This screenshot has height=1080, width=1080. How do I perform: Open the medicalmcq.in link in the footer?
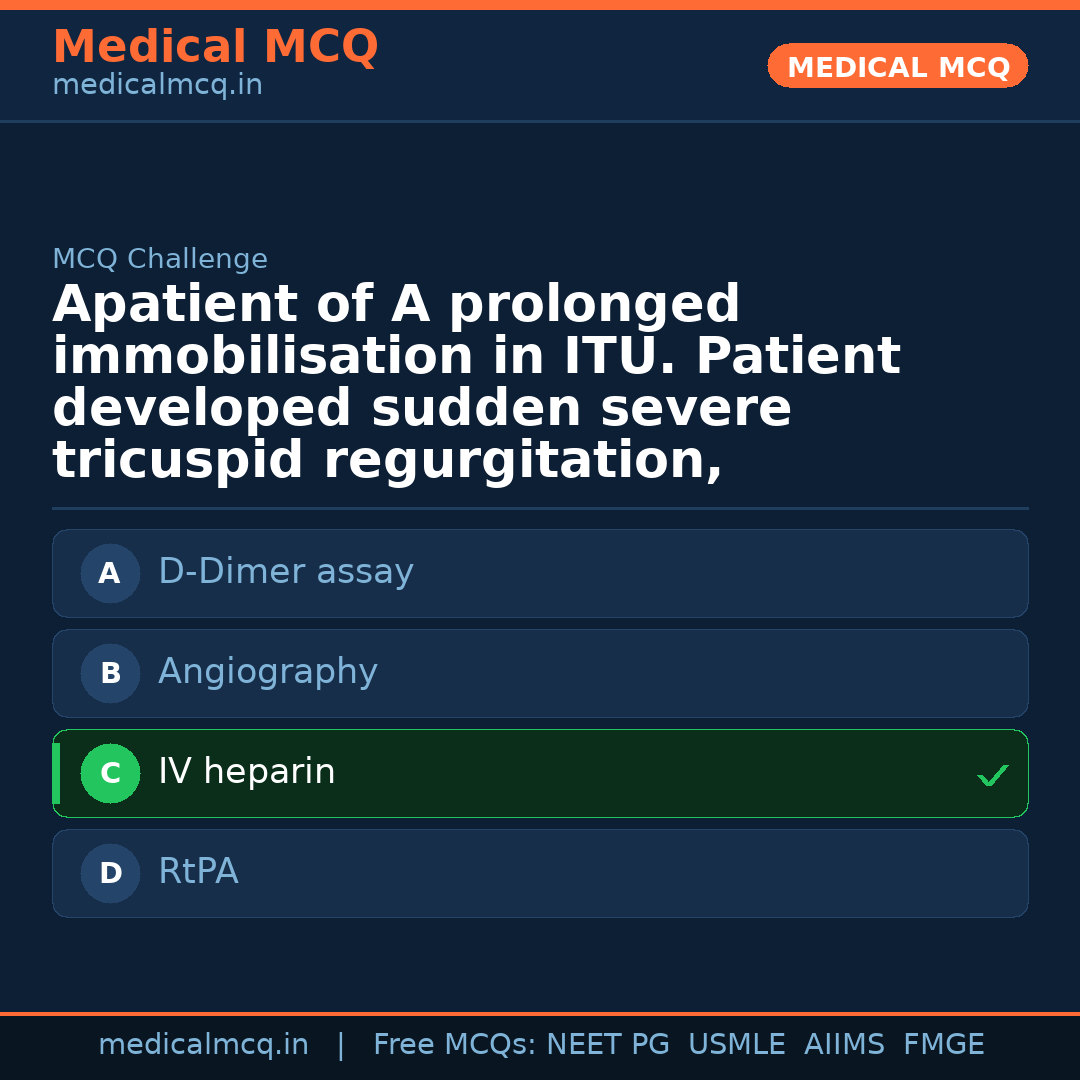click(x=203, y=1045)
